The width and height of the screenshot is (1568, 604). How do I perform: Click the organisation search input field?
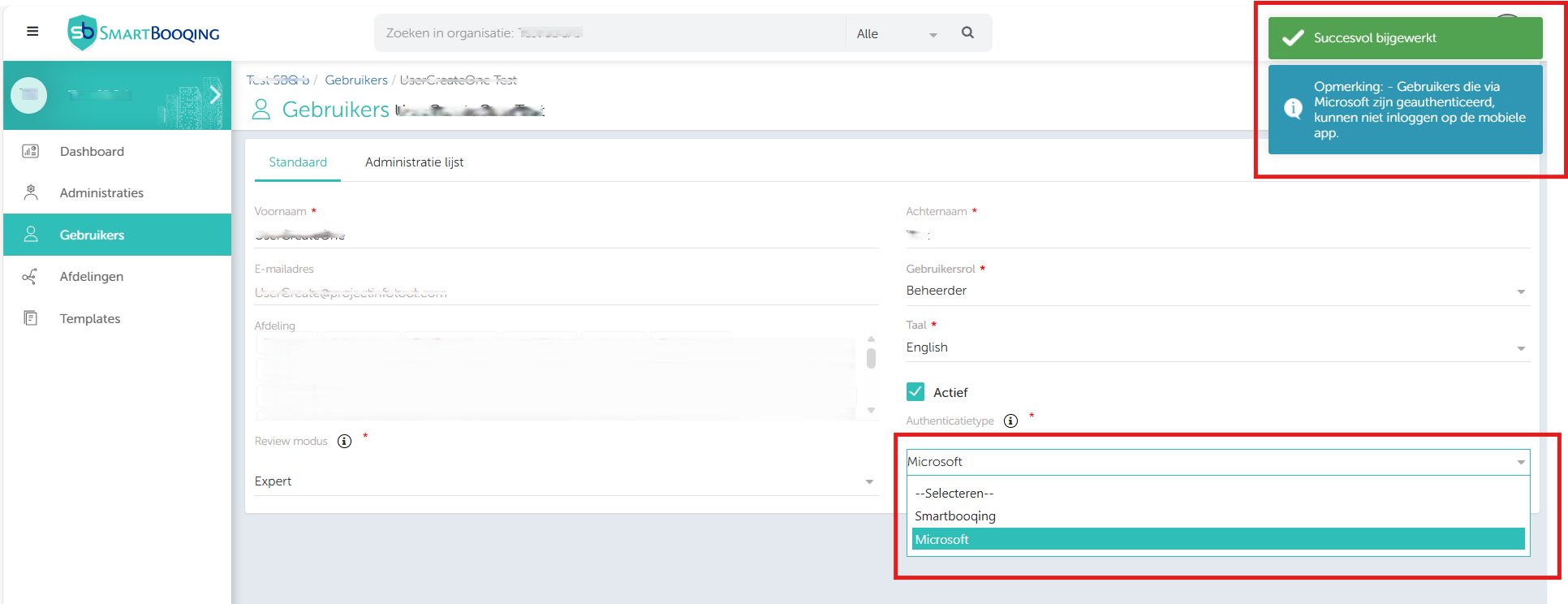(x=609, y=33)
